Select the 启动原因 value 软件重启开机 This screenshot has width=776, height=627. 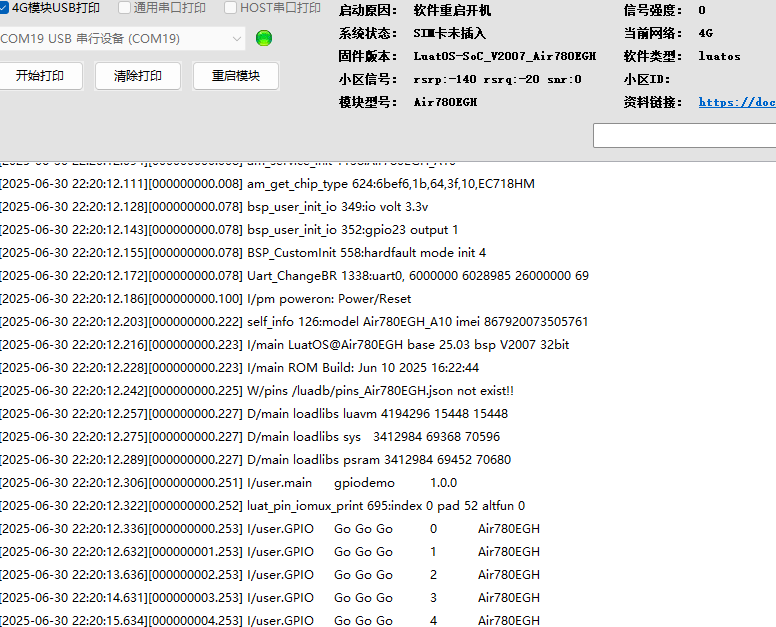click(452, 10)
